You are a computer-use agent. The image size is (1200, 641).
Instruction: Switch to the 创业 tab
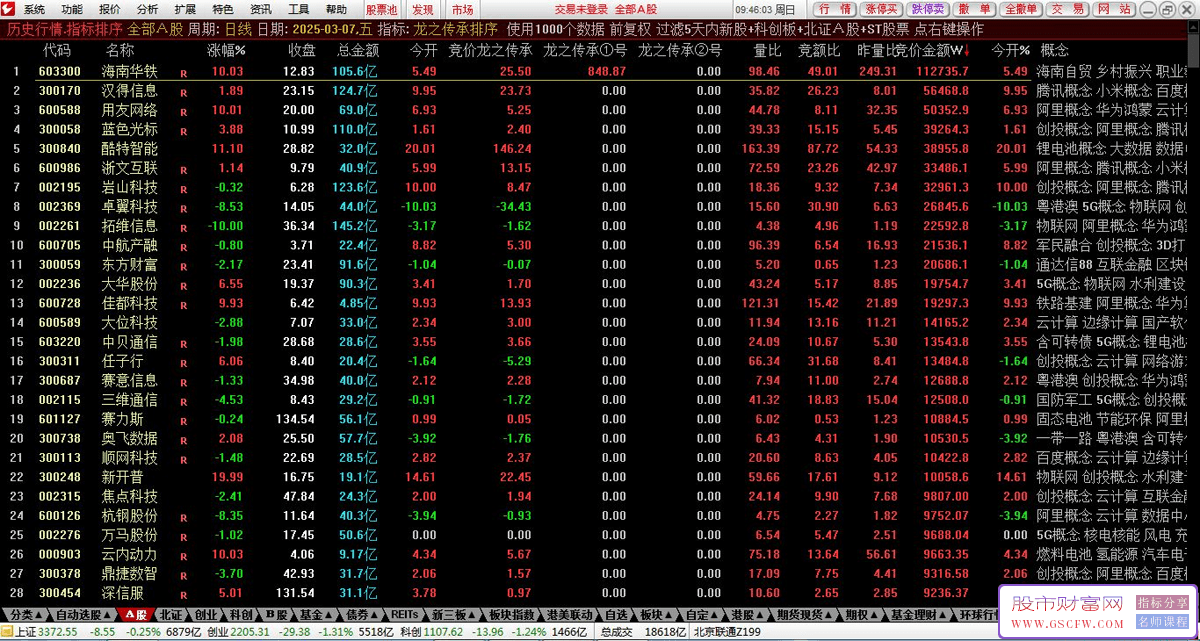(206, 614)
